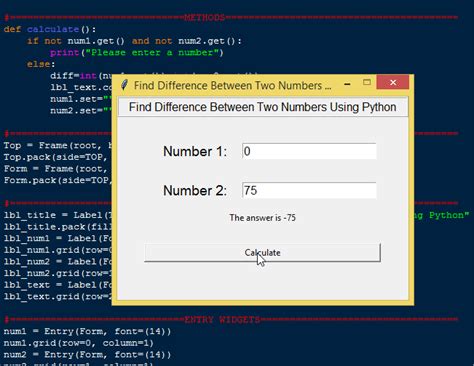Click the 'lbl_num2.grid(row=' code line

[x=58, y=273]
